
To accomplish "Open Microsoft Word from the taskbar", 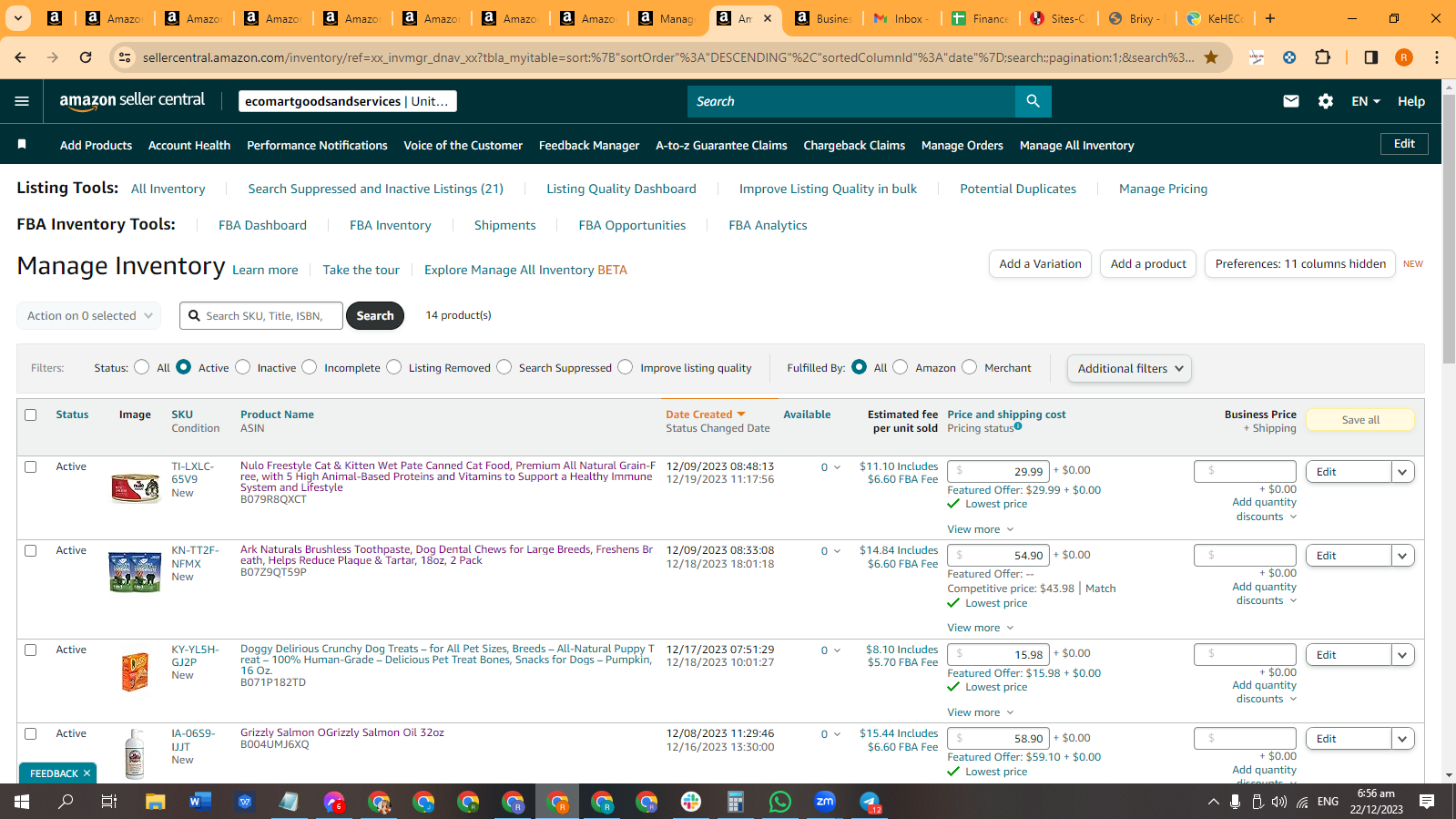I will (199, 802).
